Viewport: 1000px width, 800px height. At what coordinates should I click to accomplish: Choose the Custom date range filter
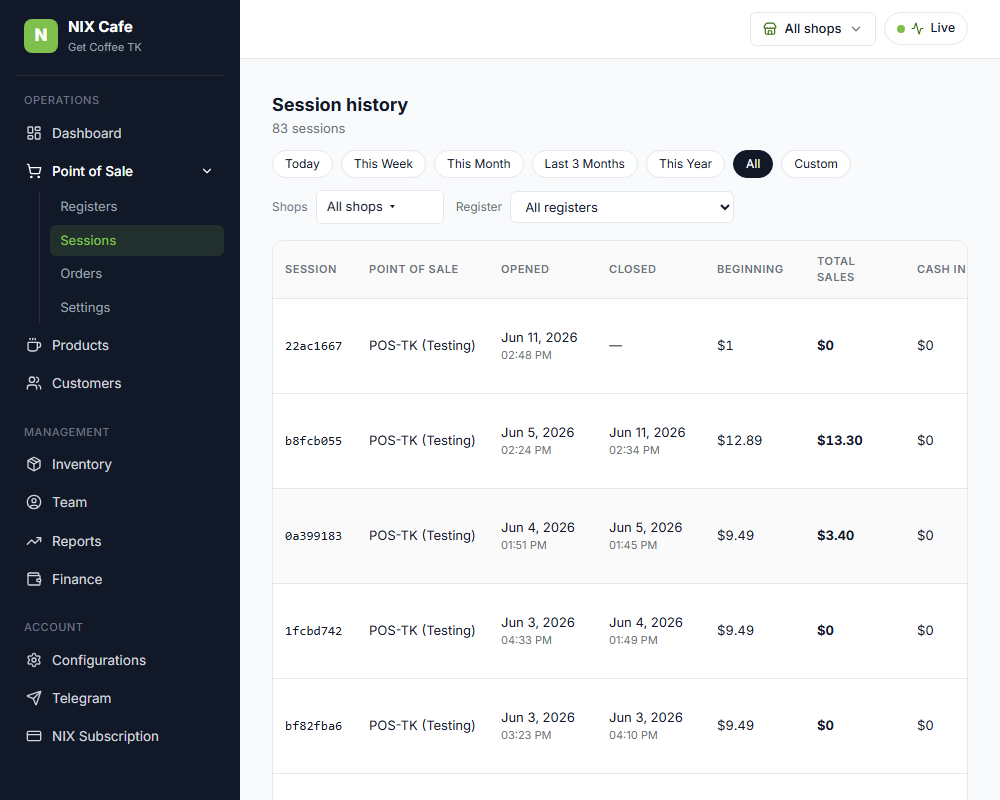(x=816, y=164)
